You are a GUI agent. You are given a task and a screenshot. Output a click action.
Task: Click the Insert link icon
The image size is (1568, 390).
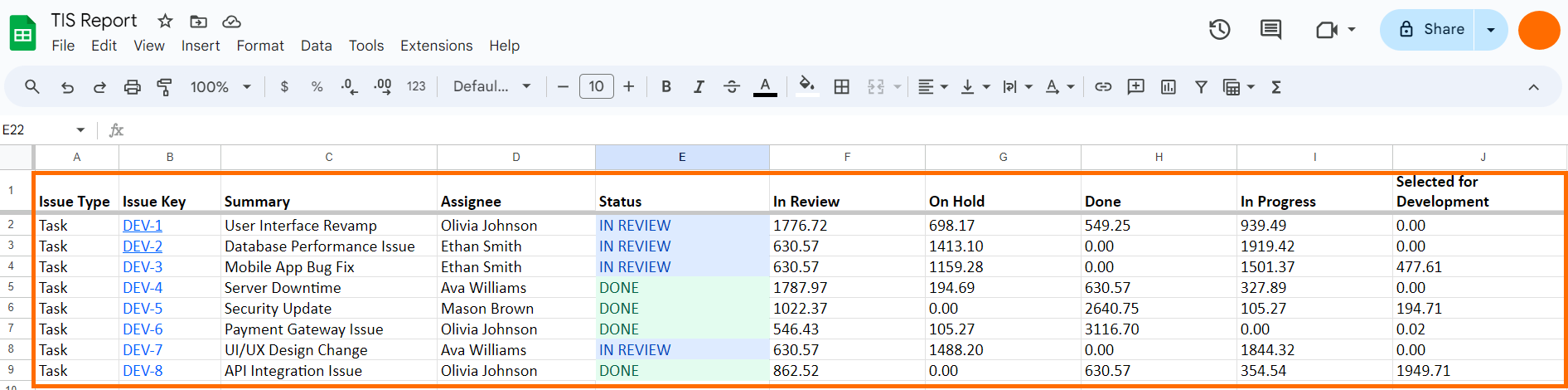[1103, 87]
